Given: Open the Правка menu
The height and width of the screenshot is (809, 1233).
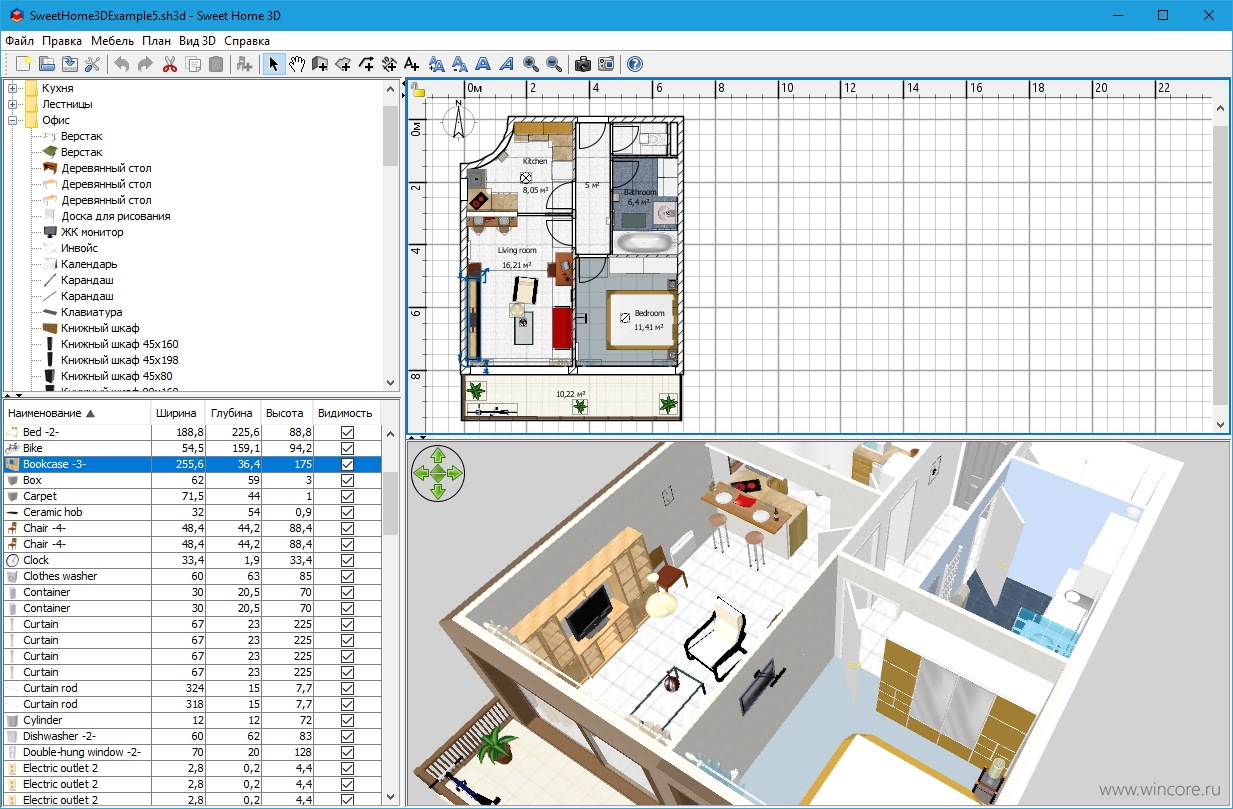Looking at the screenshot, I should coord(62,41).
